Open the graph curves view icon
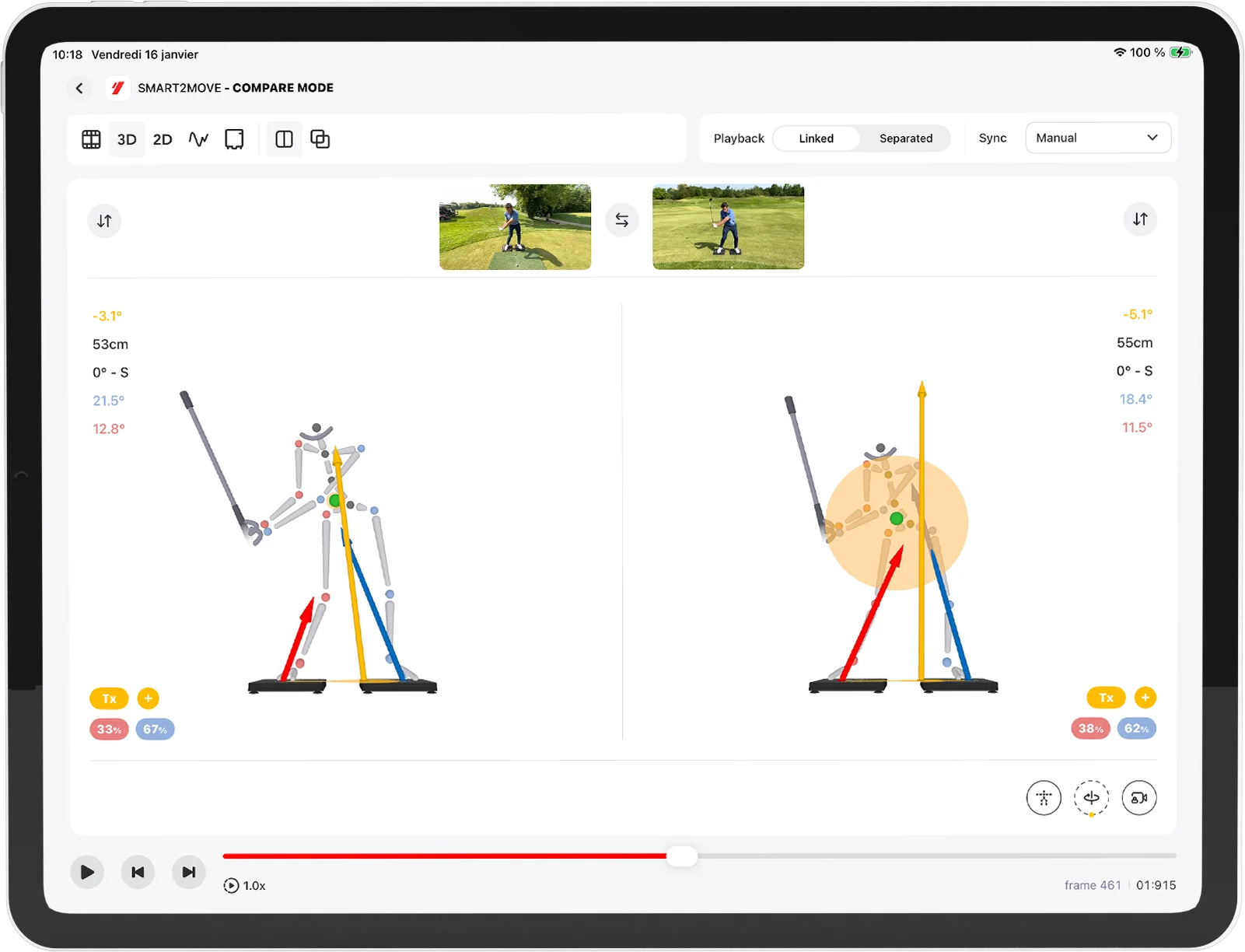This screenshot has height=952, width=1245. (x=198, y=139)
